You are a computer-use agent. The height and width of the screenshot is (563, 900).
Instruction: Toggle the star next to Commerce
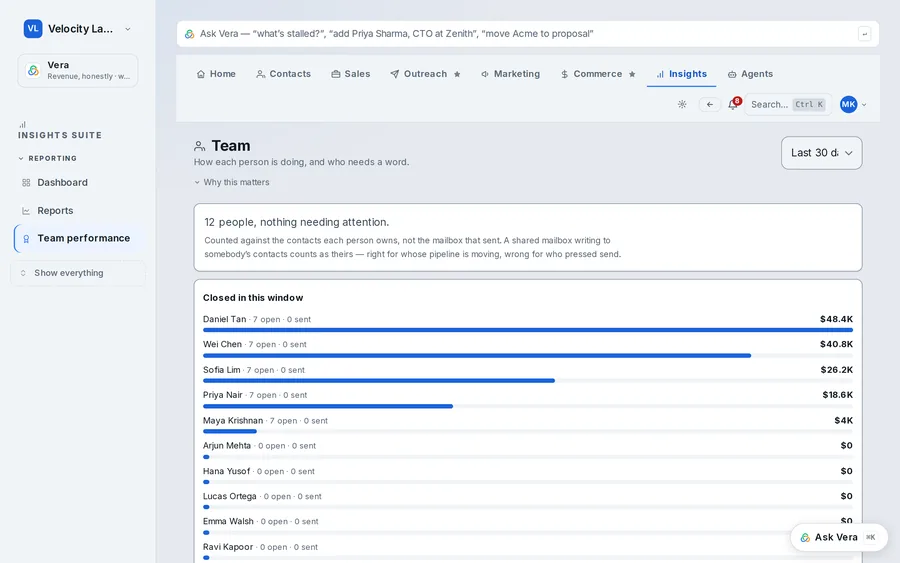(x=632, y=74)
